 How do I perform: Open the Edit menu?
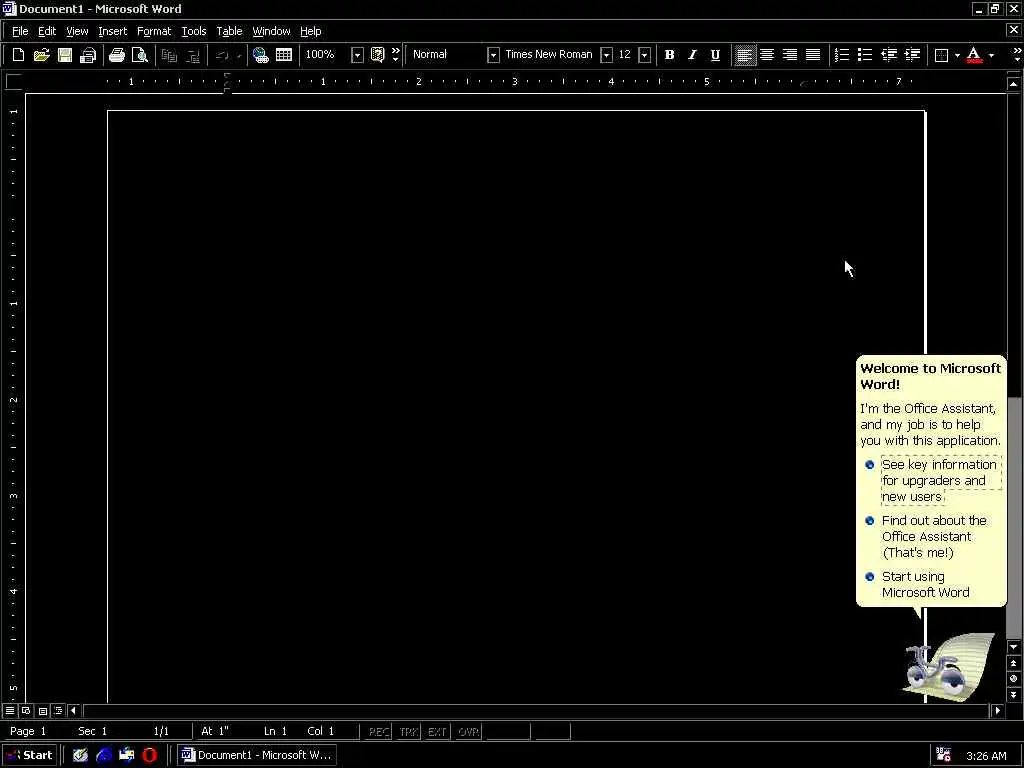[46, 31]
